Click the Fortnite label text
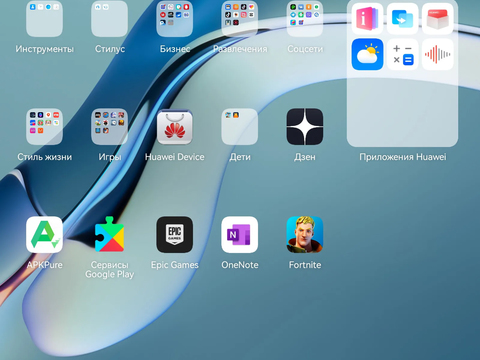The height and width of the screenshot is (360, 480). coord(305,265)
